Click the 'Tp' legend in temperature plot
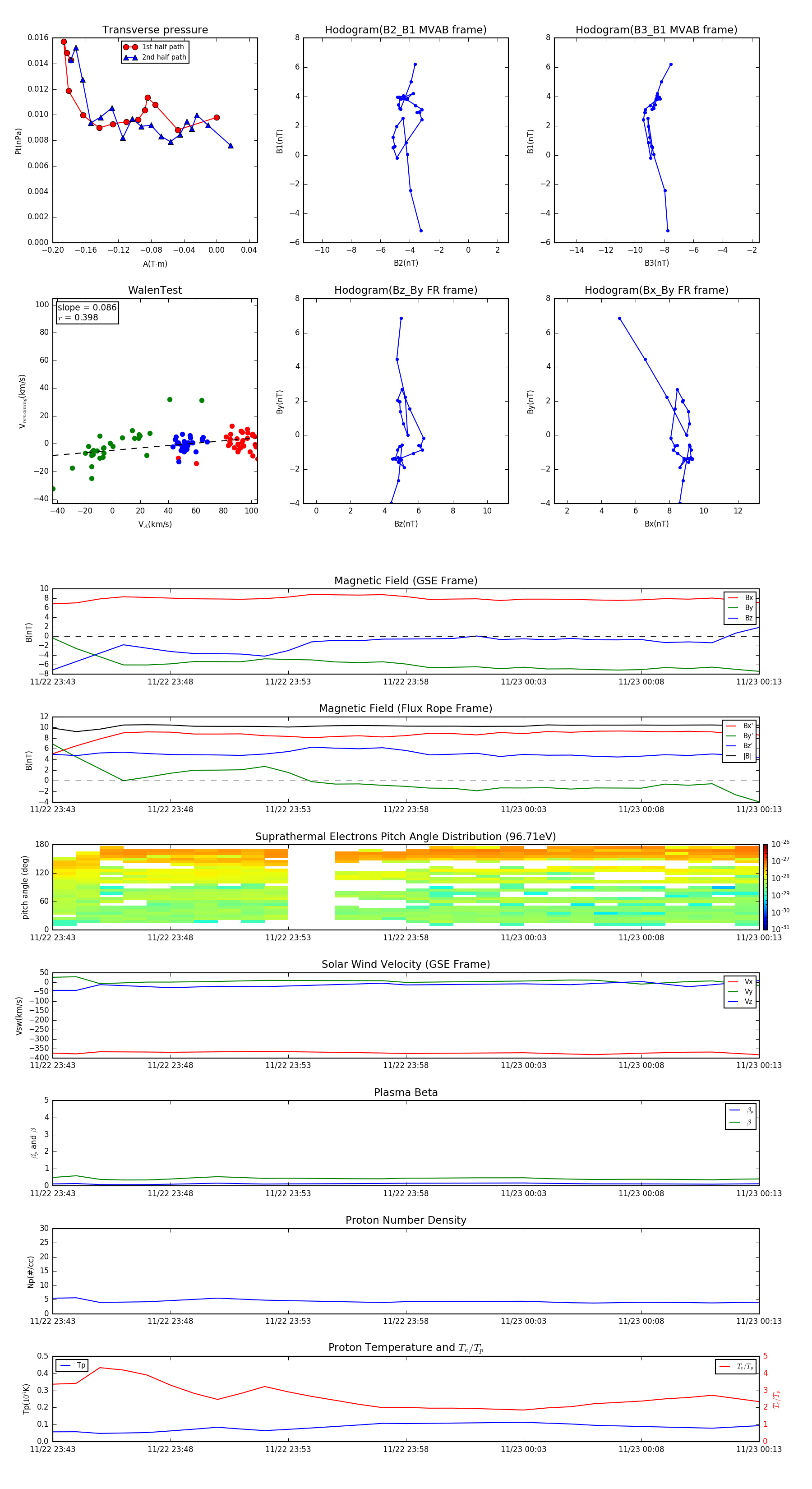The image size is (812, 1489). (x=72, y=1366)
